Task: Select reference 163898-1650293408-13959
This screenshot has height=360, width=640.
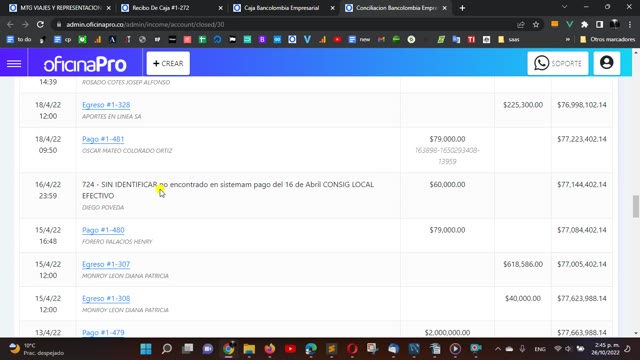Action: 447,156
